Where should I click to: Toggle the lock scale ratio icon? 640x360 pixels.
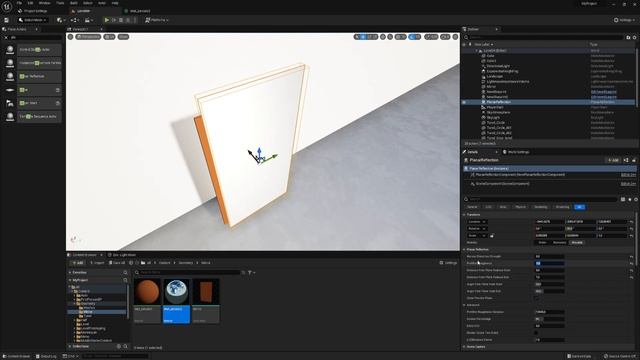[491, 236]
